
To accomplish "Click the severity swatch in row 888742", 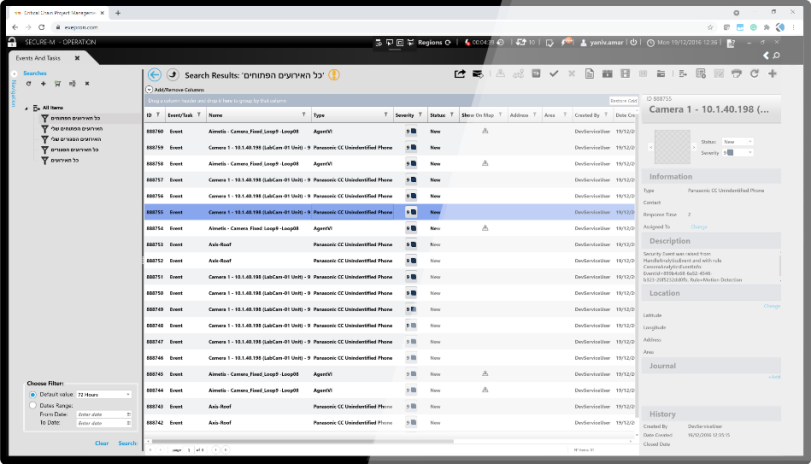I will click(411, 423).
